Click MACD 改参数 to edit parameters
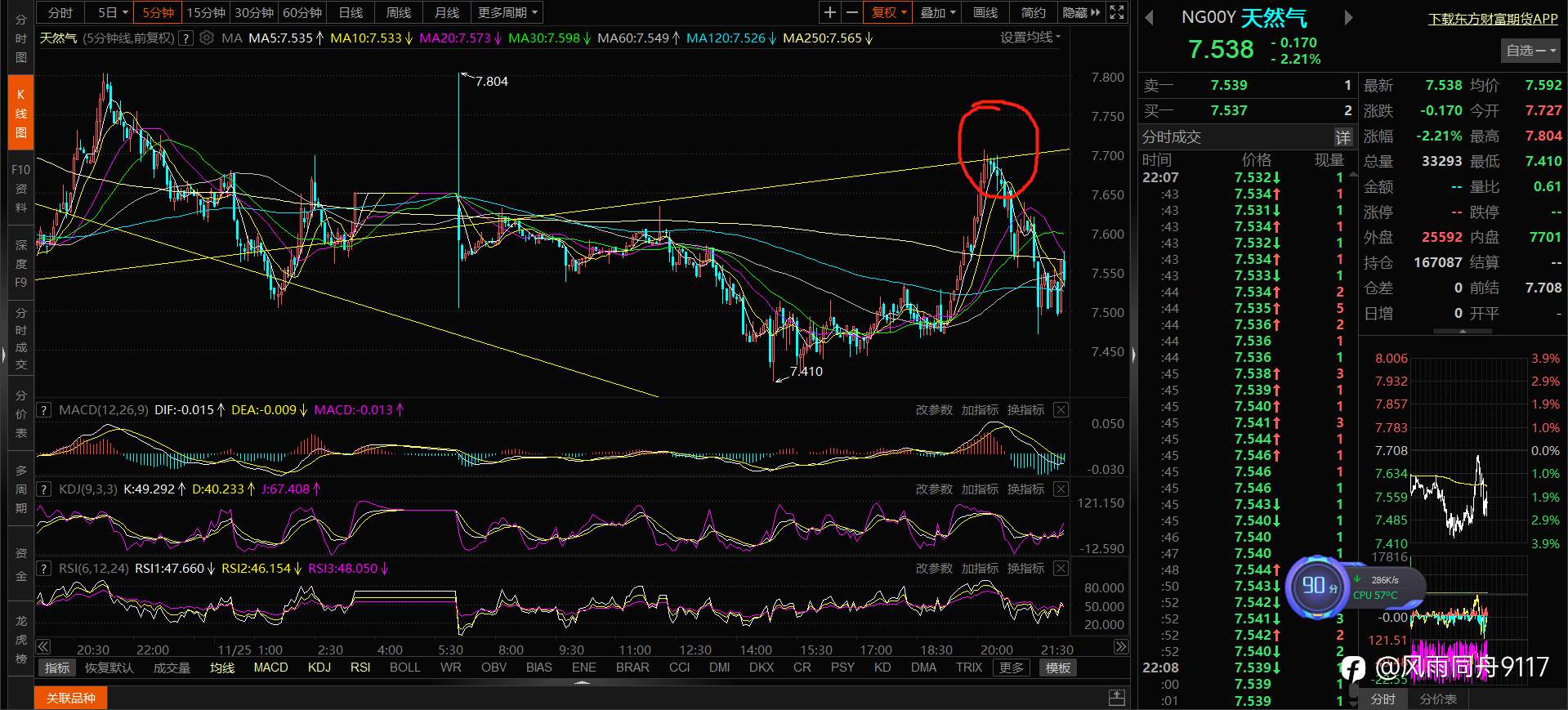 (x=934, y=410)
